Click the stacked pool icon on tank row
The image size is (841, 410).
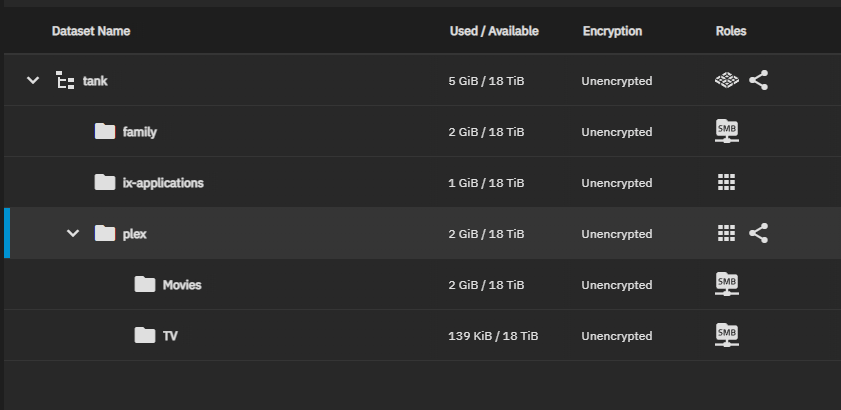727,80
